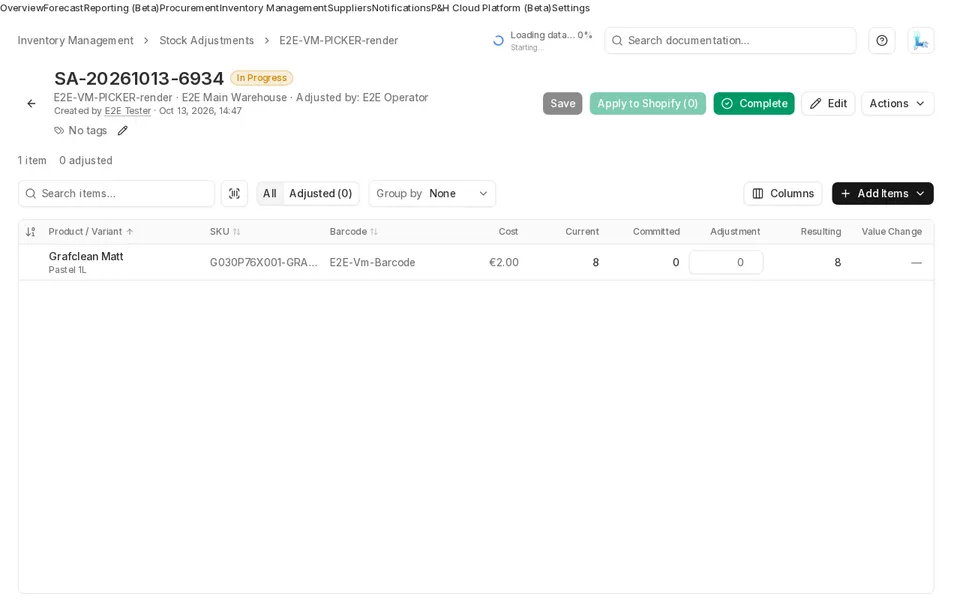This screenshot has width=960, height=600.
Task: Select the Grafclean Matt product name
Action: click(86, 257)
